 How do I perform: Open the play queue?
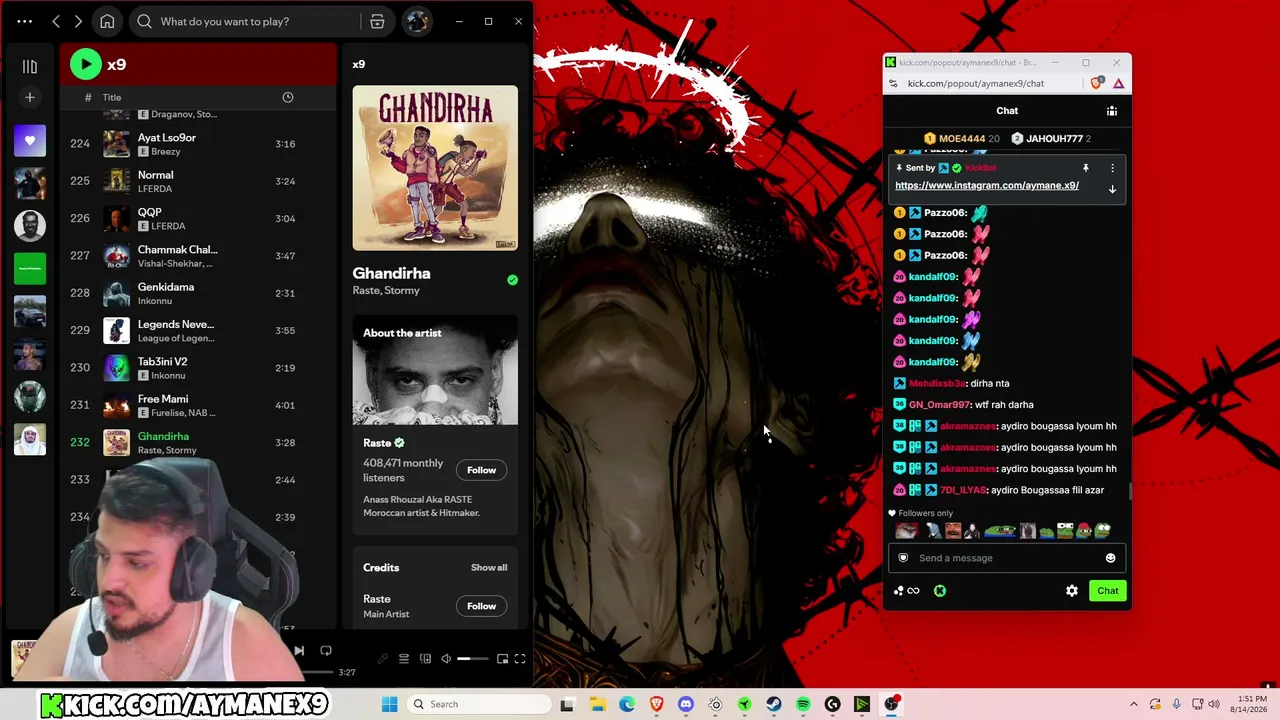(x=404, y=659)
